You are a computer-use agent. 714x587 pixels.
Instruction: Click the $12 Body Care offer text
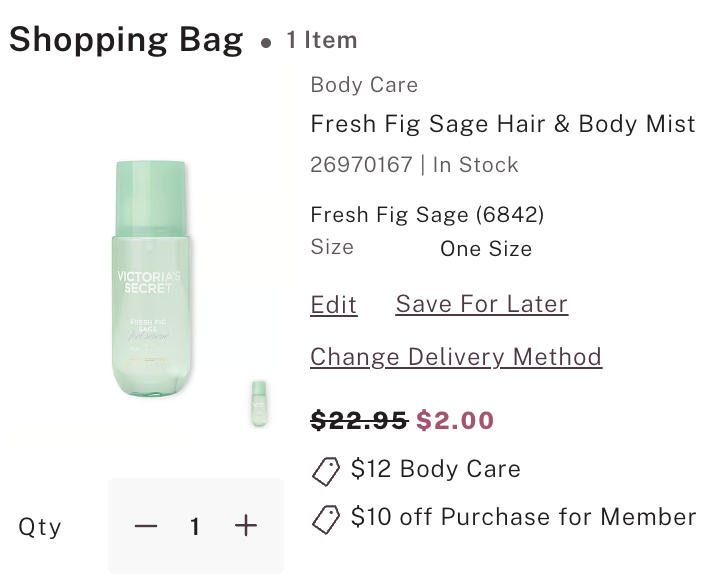coord(435,469)
